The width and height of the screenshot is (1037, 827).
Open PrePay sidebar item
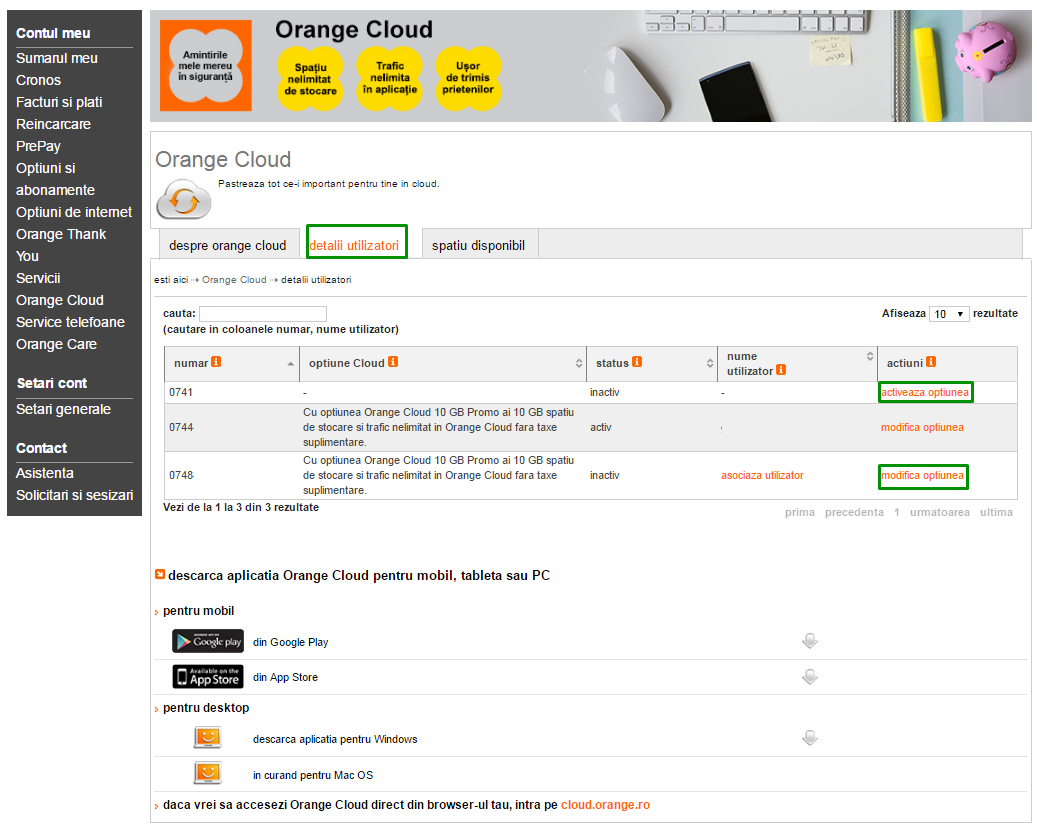[38, 146]
